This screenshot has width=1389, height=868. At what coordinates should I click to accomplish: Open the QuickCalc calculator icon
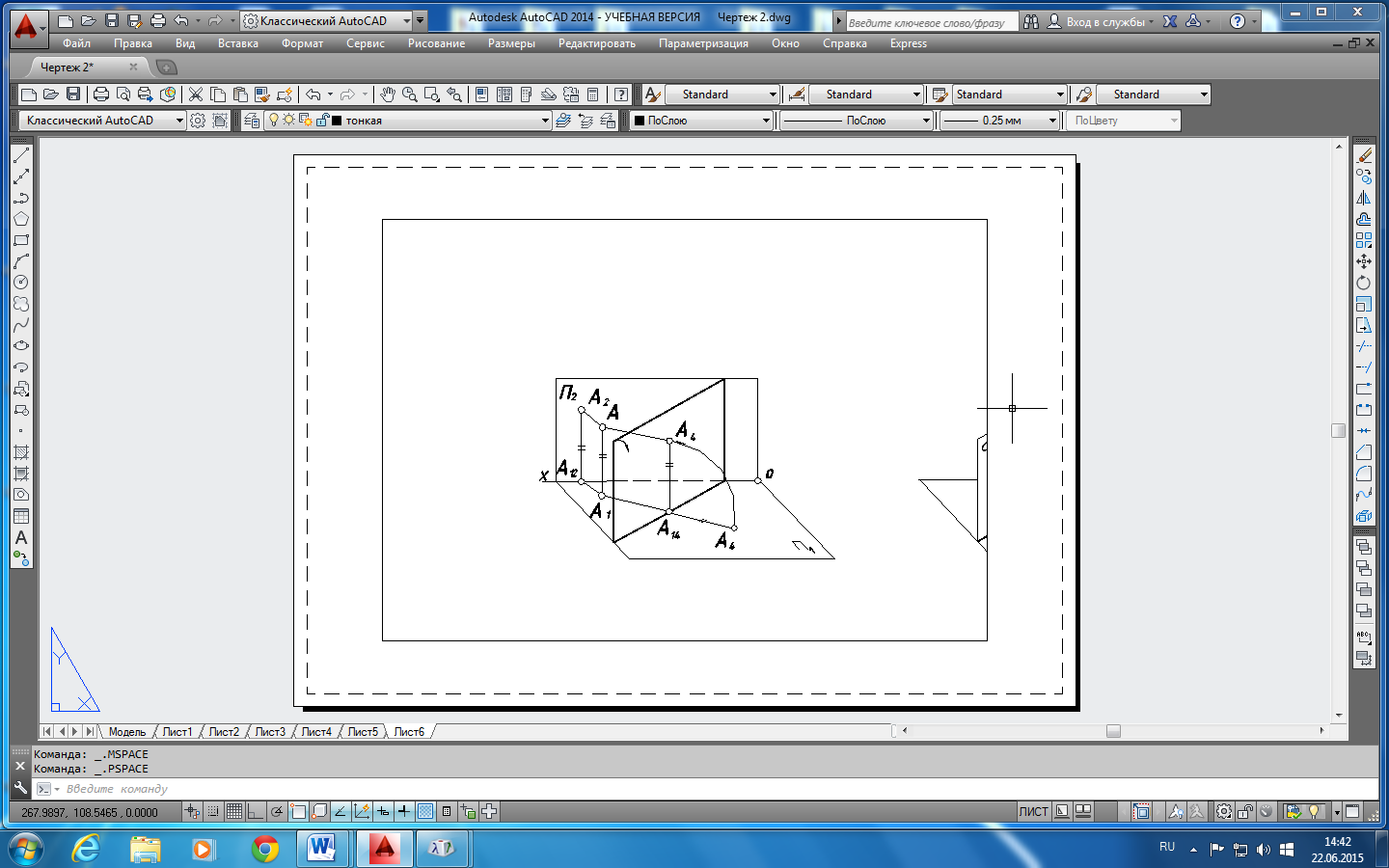593,95
